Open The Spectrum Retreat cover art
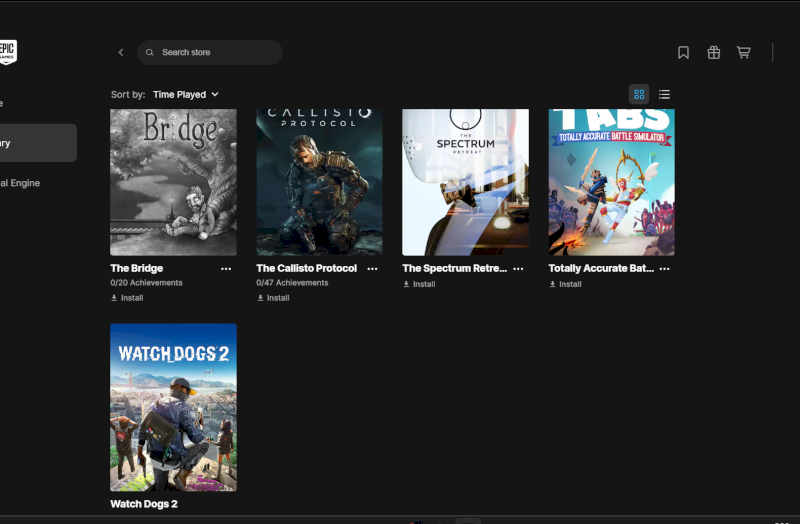The width and height of the screenshot is (800, 524). point(465,182)
